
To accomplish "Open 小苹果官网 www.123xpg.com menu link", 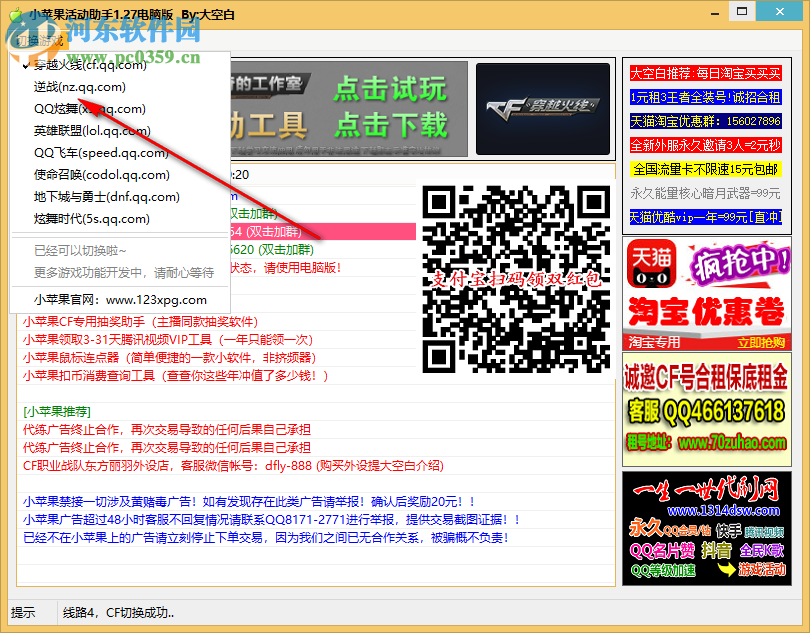I will 120,300.
